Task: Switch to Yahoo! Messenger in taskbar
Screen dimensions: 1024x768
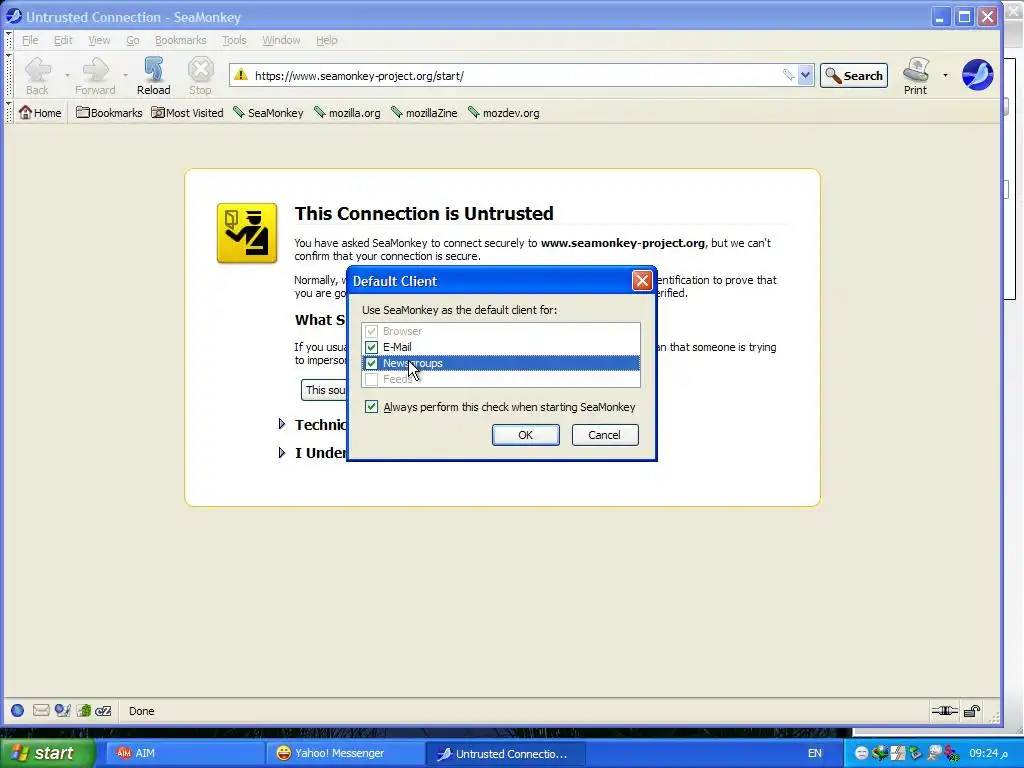Action: tap(345, 753)
